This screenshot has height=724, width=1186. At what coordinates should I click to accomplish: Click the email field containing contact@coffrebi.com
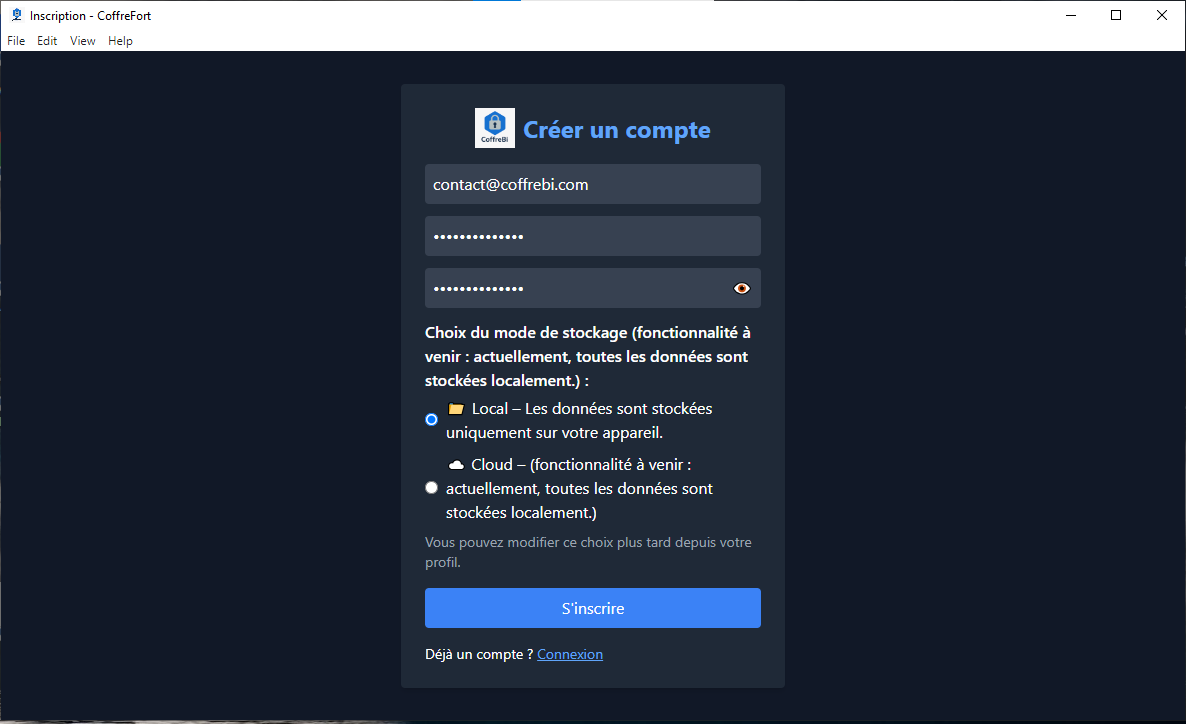pyautogui.click(x=593, y=184)
